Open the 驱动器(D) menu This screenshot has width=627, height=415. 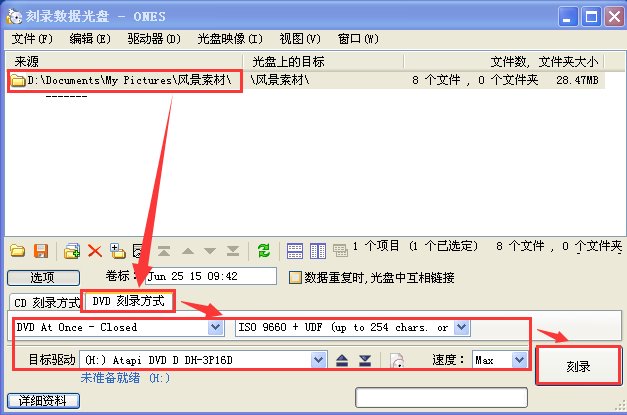pos(154,39)
